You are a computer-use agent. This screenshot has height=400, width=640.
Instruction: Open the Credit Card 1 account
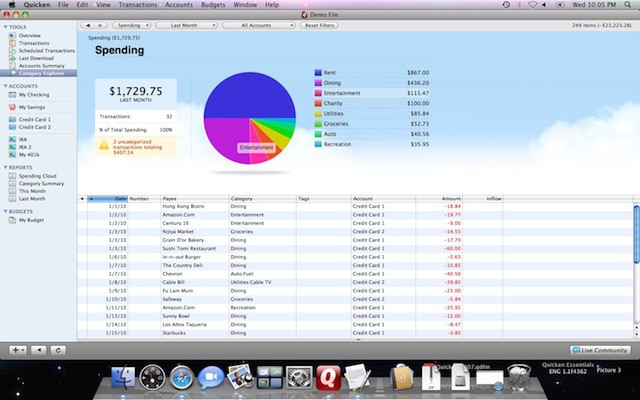35,120
